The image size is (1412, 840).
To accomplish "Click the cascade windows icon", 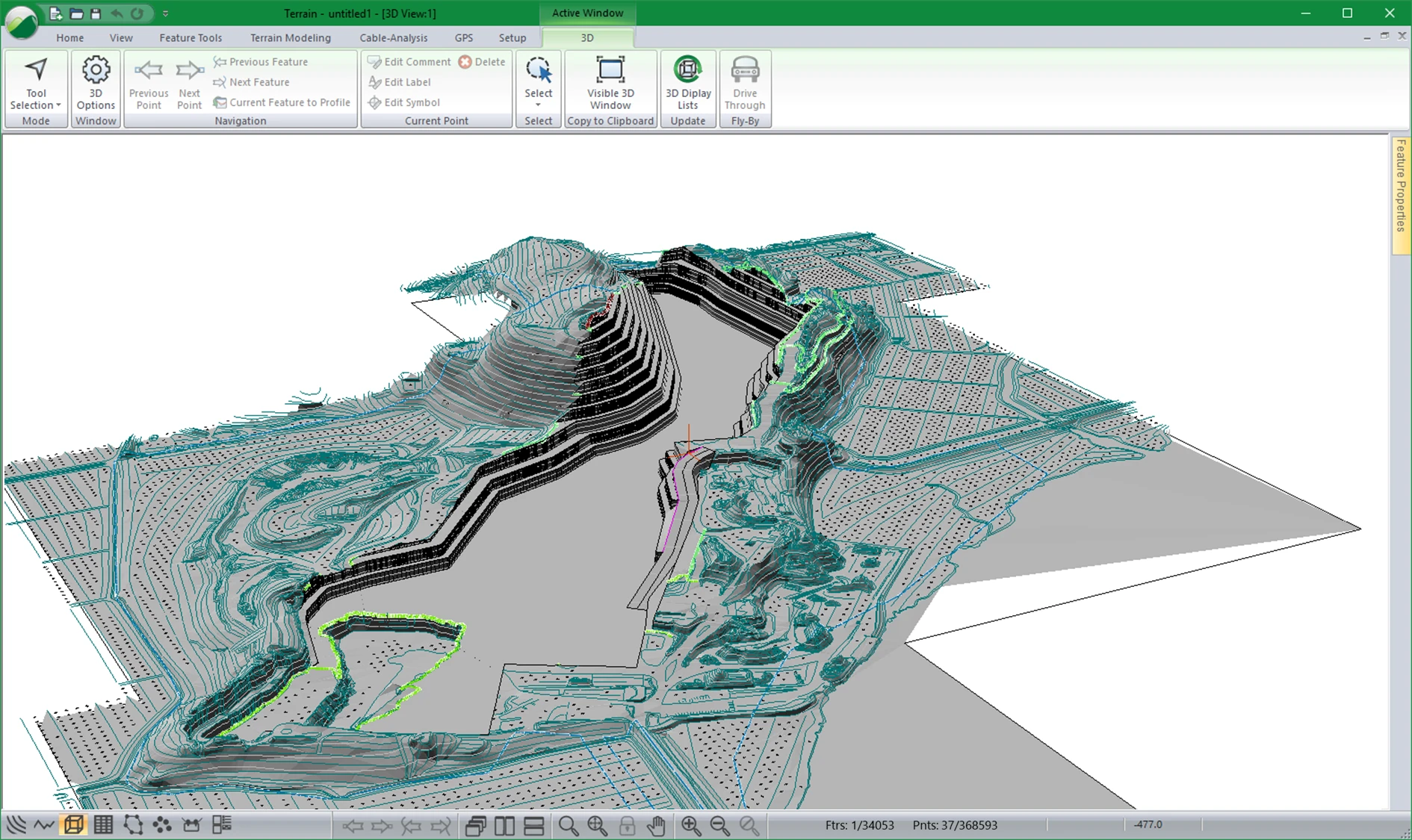I will click(475, 825).
